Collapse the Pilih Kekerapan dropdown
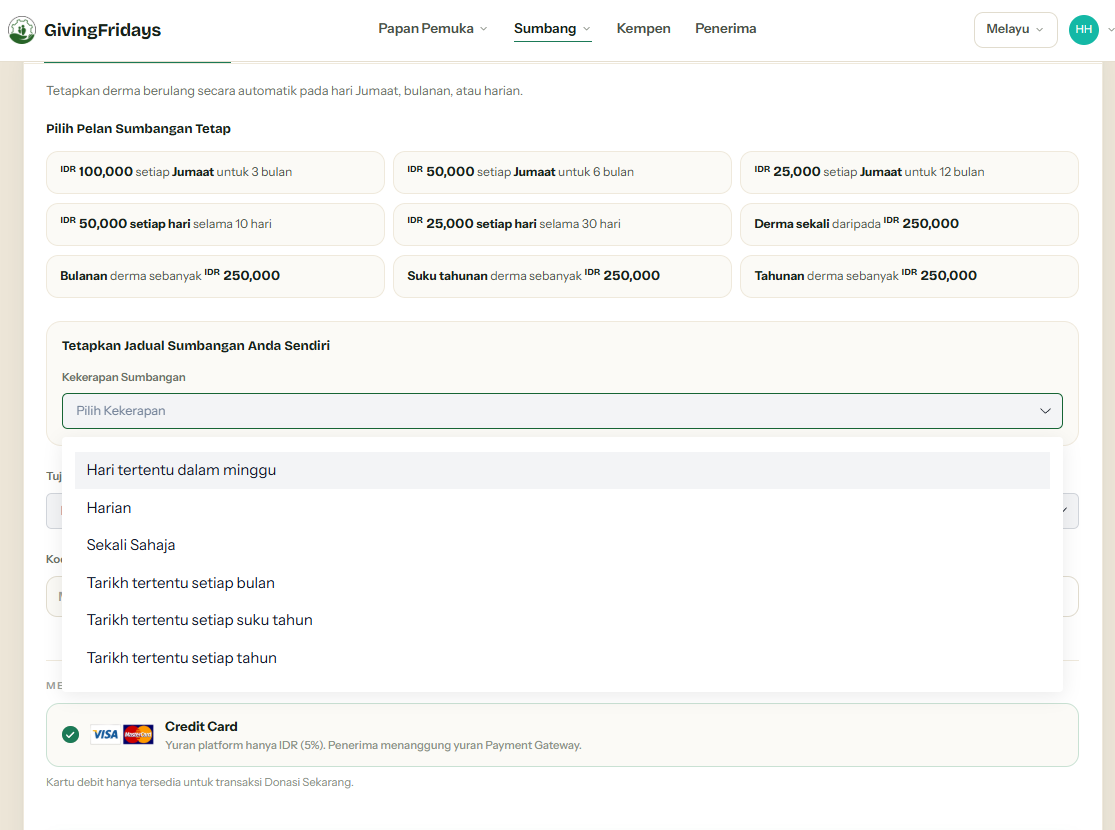 (562, 411)
